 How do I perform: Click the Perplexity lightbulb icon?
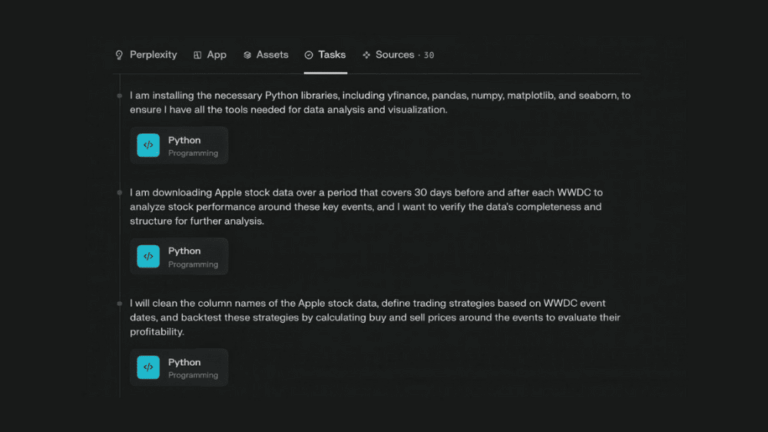point(119,55)
